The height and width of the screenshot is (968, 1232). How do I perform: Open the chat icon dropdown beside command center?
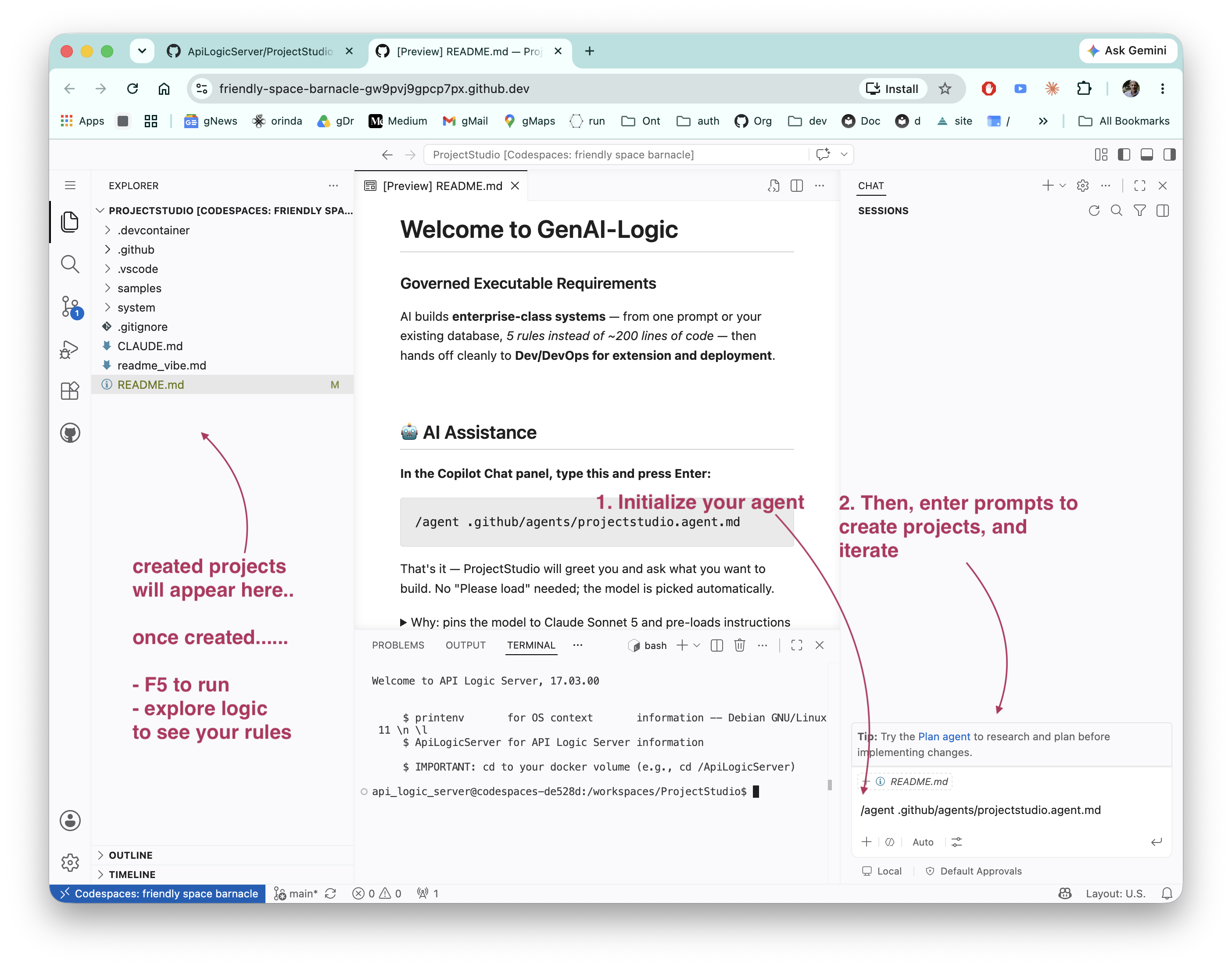(844, 154)
